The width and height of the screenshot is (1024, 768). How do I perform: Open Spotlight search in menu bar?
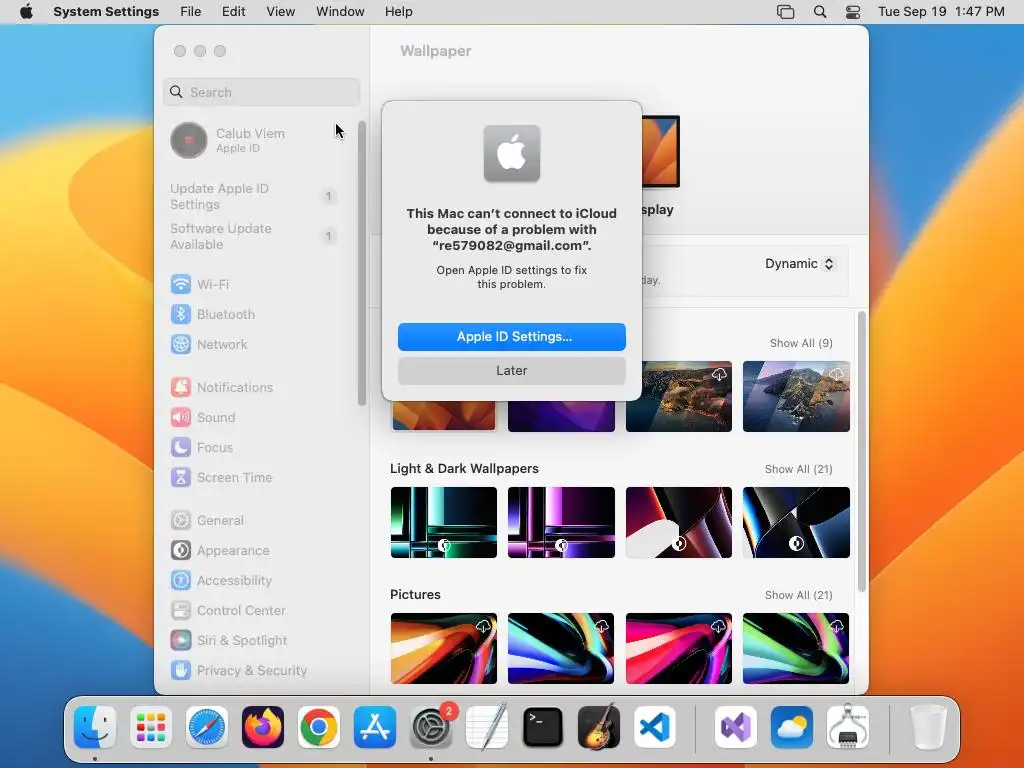[820, 12]
